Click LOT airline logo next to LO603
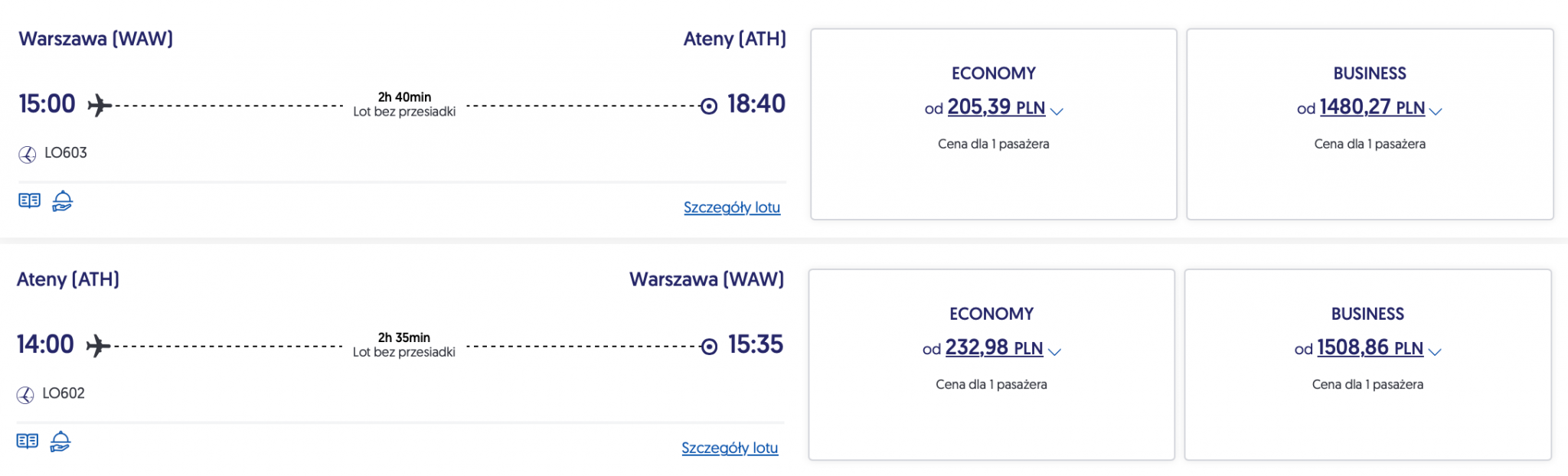The image size is (1568, 476). pyautogui.click(x=28, y=155)
